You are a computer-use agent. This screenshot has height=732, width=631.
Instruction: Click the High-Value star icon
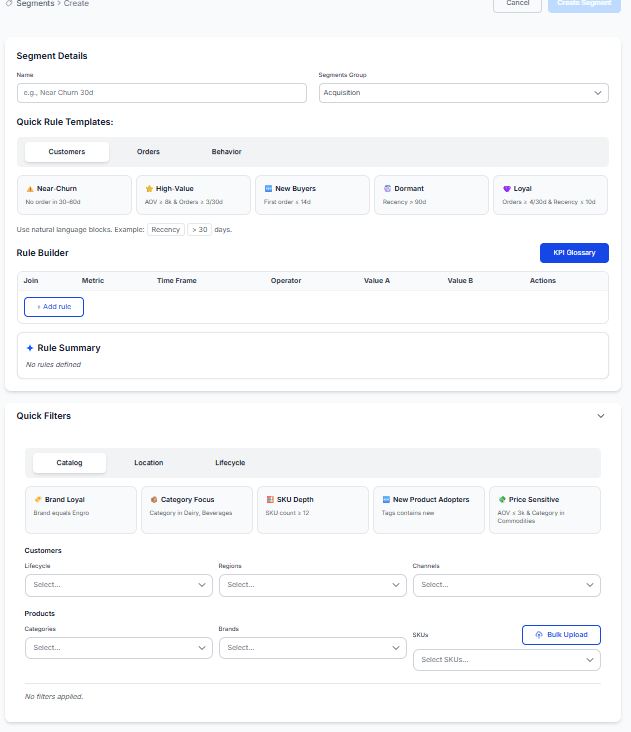[149, 188]
